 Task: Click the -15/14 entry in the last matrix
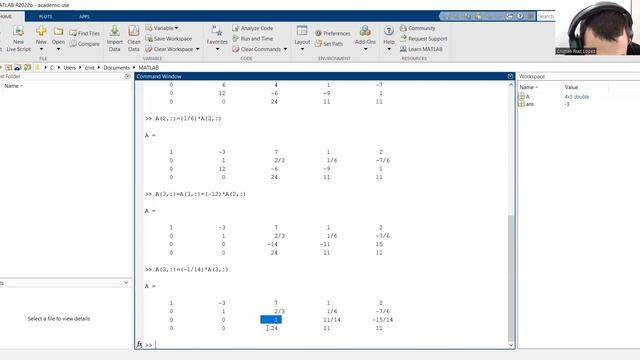click(x=382, y=320)
